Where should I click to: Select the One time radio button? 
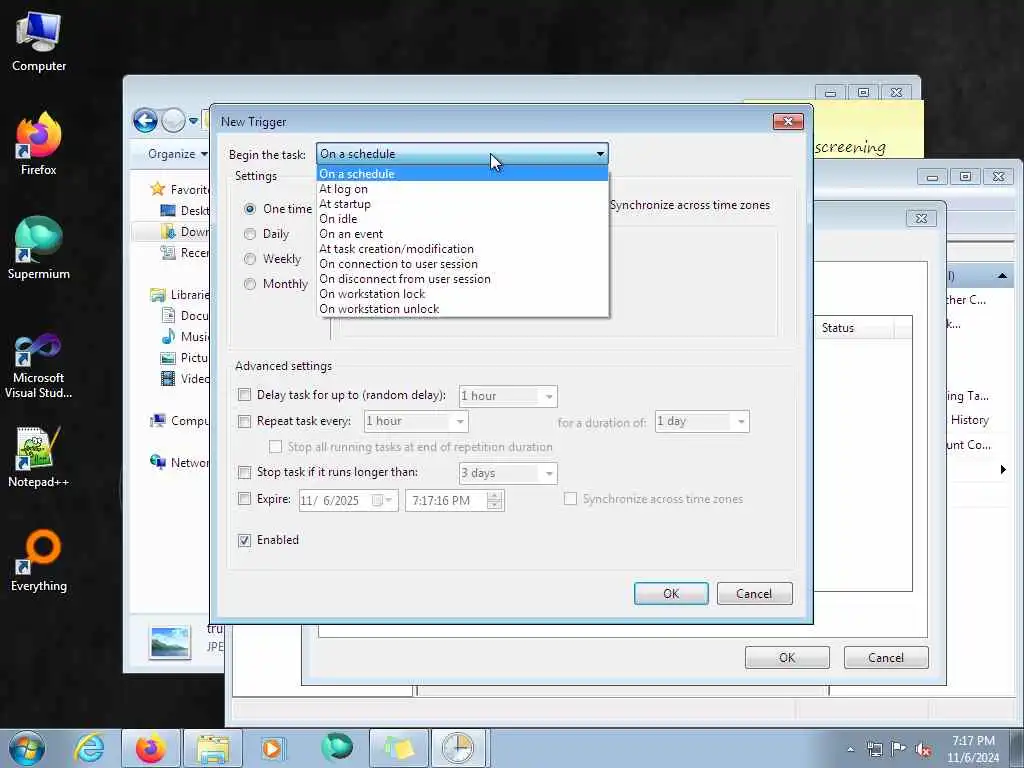[249, 209]
